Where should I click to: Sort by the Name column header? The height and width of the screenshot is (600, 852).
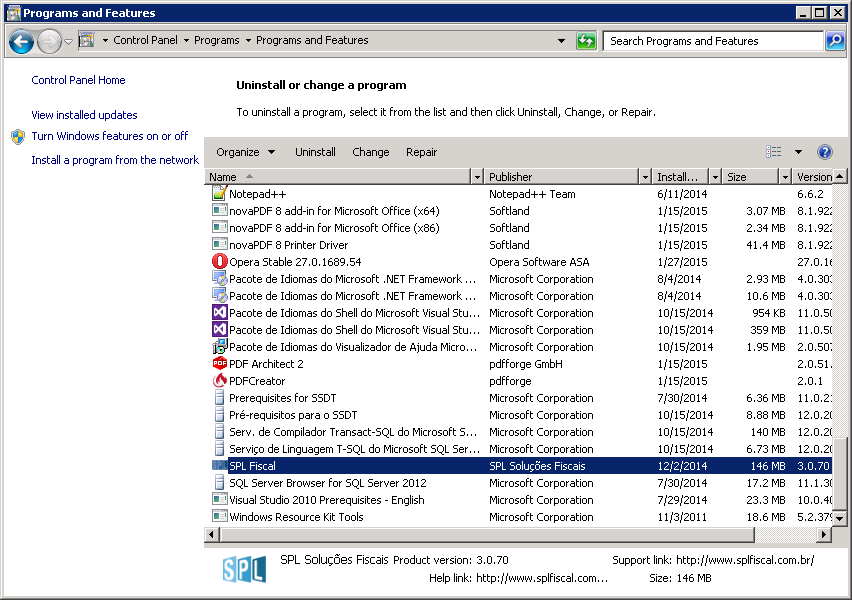click(x=338, y=177)
